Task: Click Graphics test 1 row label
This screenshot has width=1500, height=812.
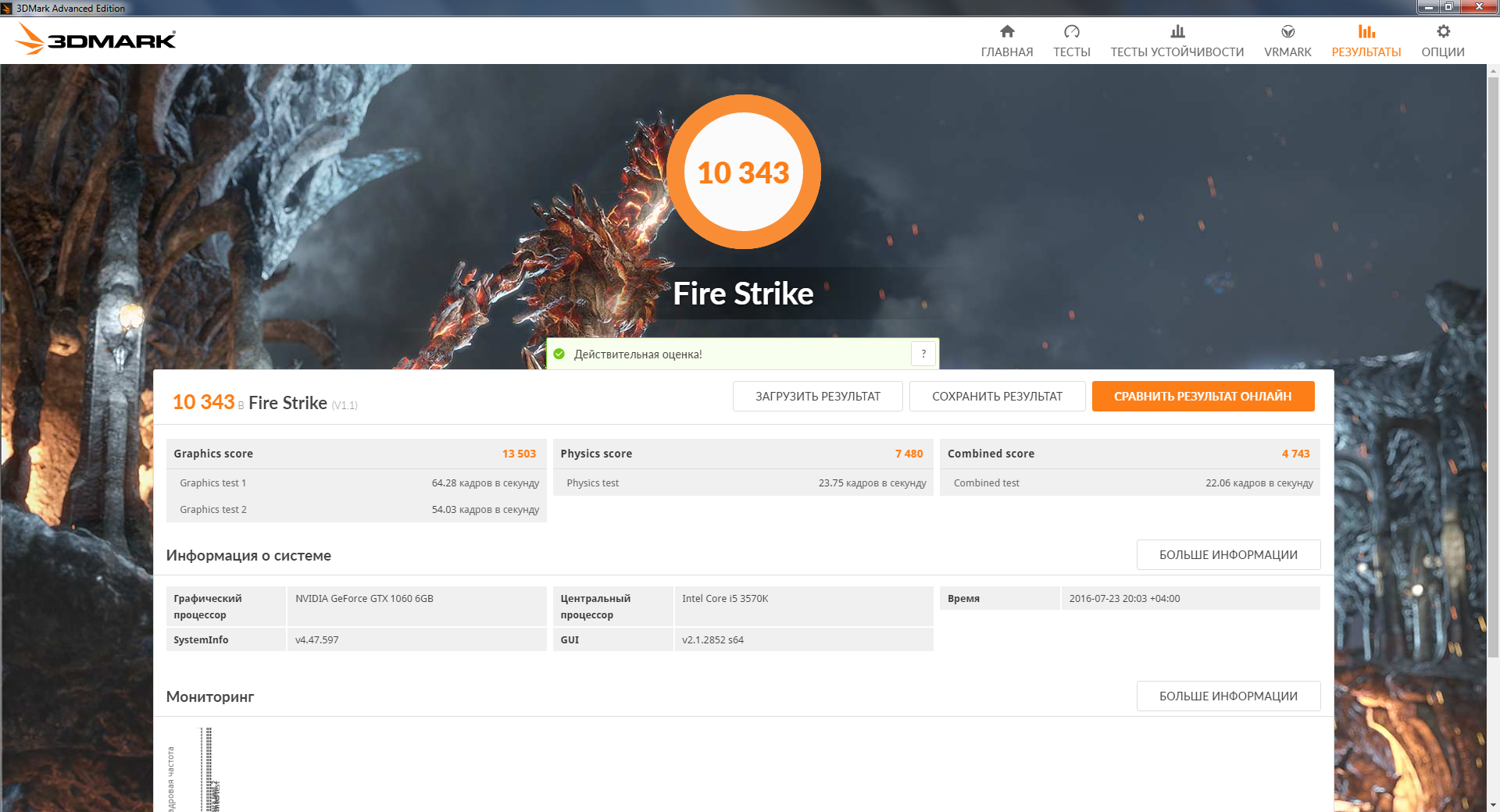Action: tap(212, 483)
